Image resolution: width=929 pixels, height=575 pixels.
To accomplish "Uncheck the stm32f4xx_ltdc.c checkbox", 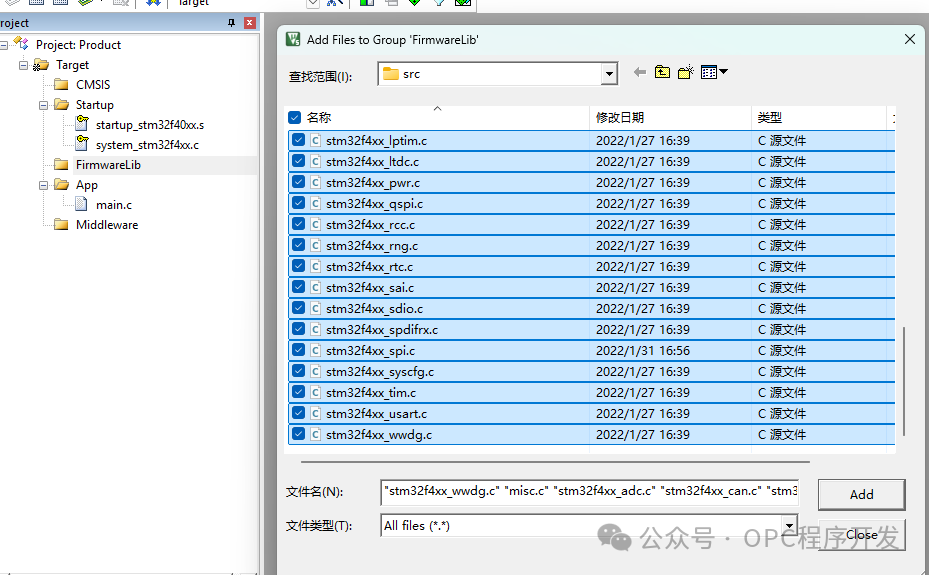I will click(299, 161).
